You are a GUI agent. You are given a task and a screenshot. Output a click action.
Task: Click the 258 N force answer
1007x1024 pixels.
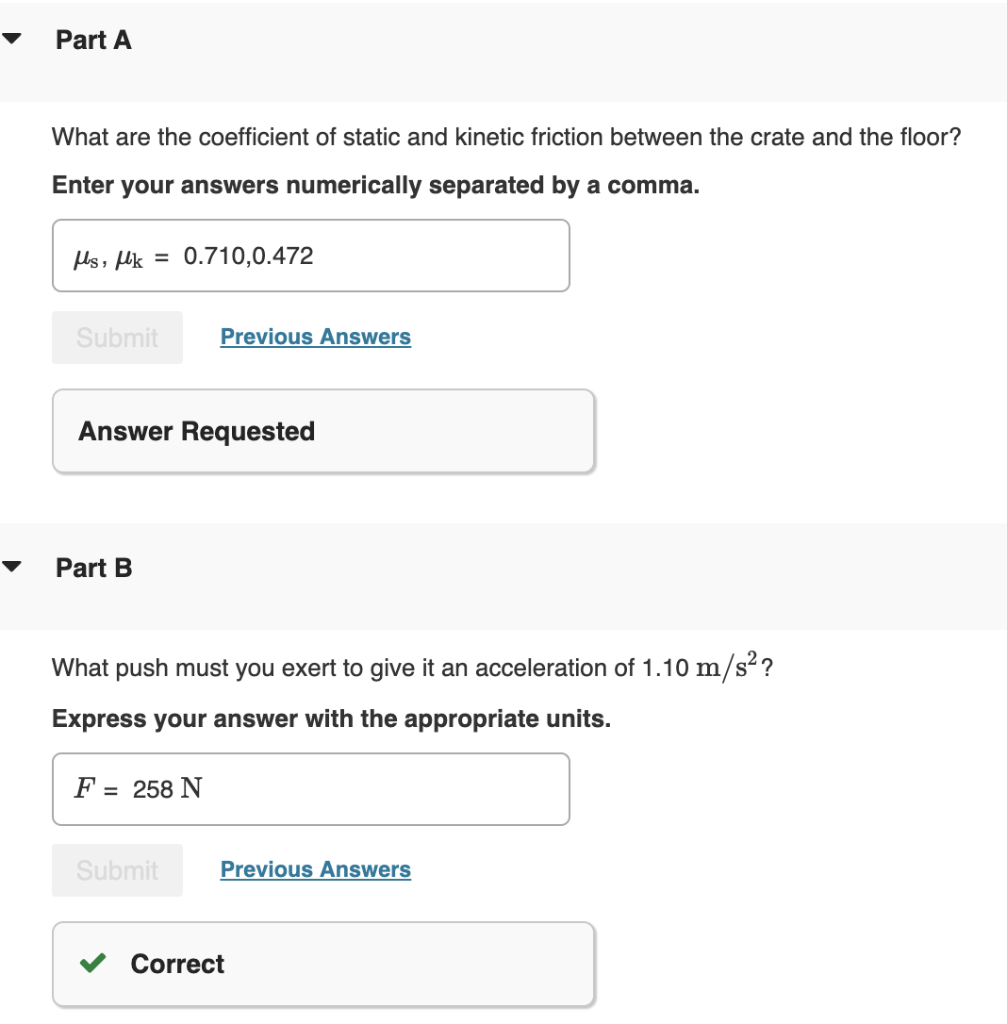[168, 789]
